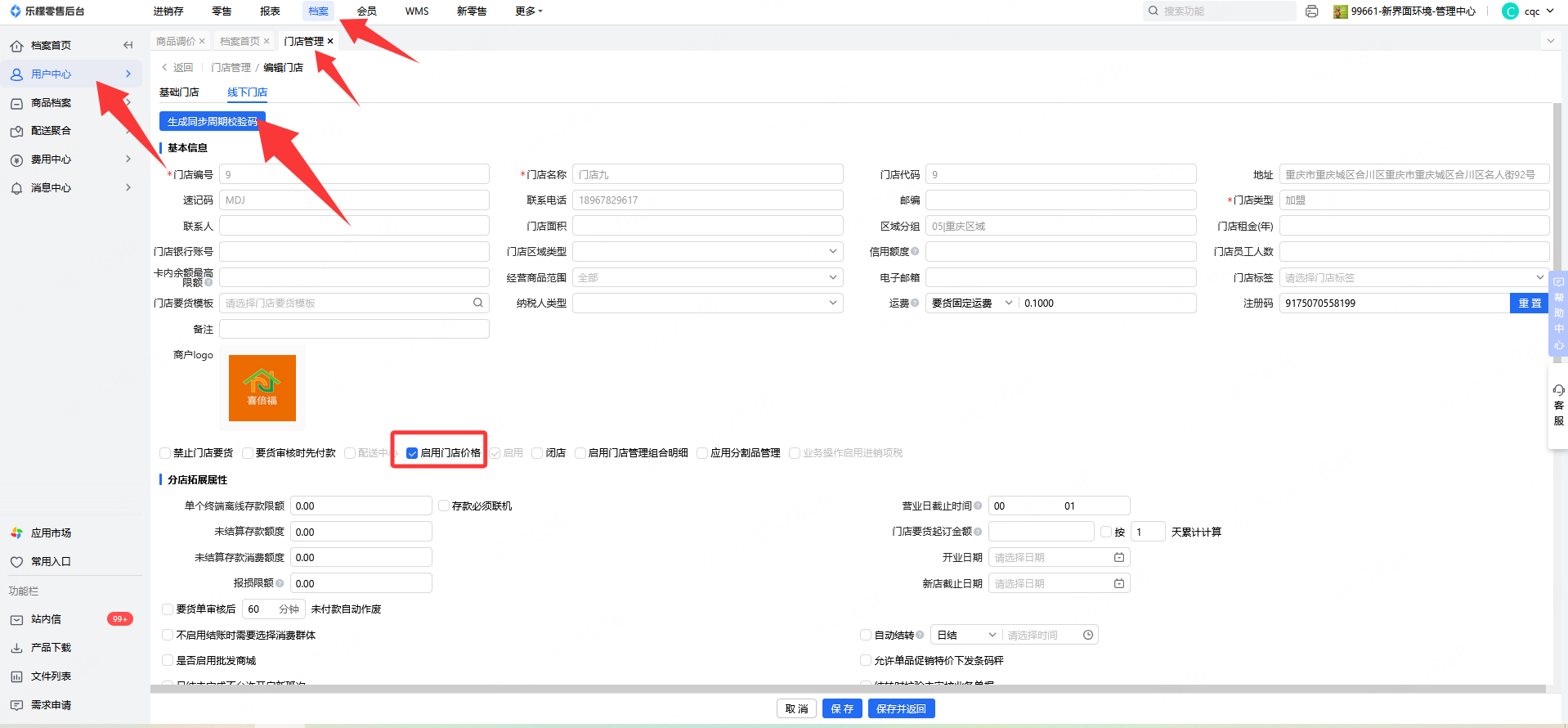
Task: Click 重置 button next to 注册码
Action: click(1530, 303)
